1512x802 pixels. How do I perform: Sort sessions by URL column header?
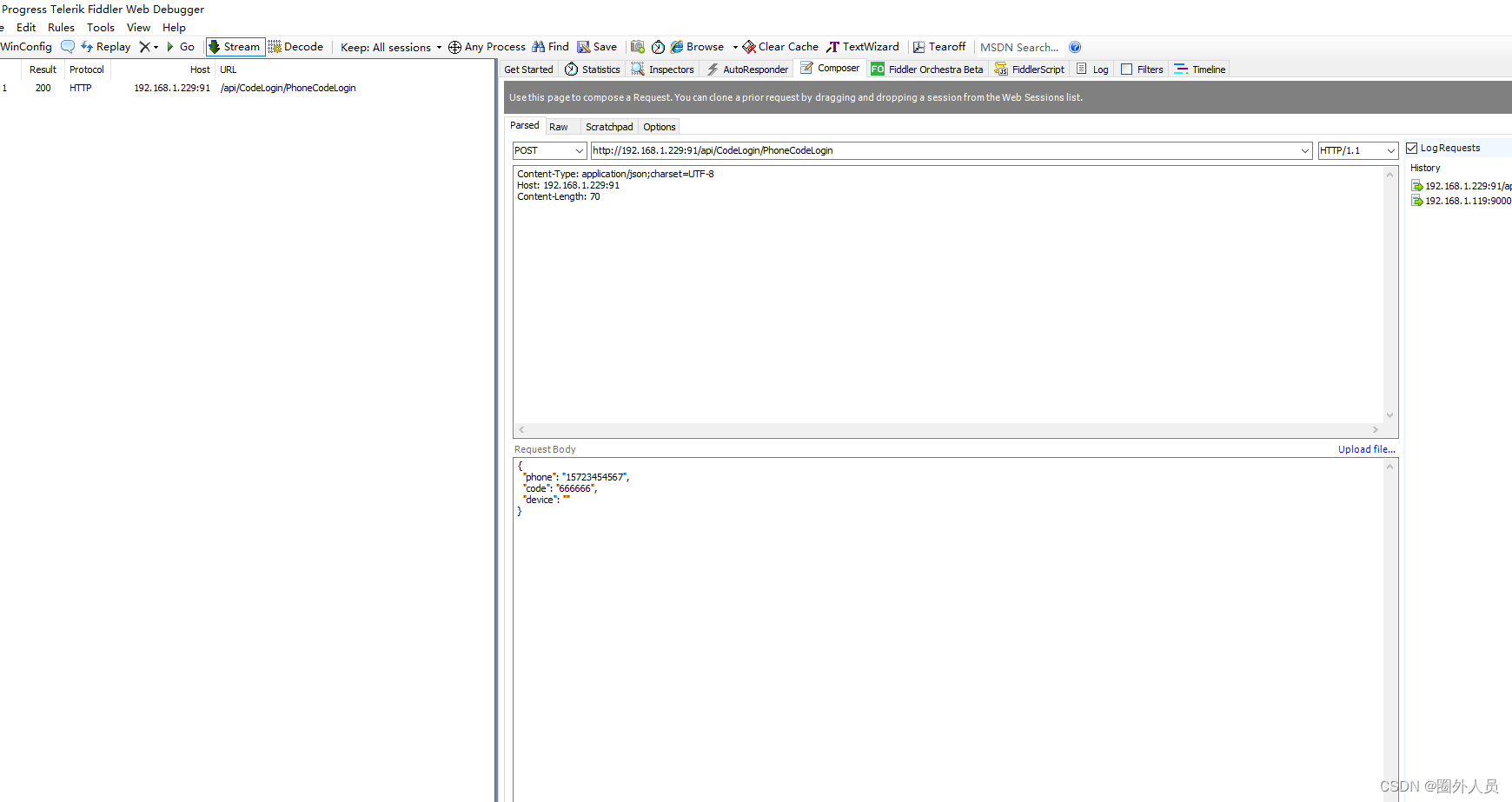pyautogui.click(x=229, y=70)
